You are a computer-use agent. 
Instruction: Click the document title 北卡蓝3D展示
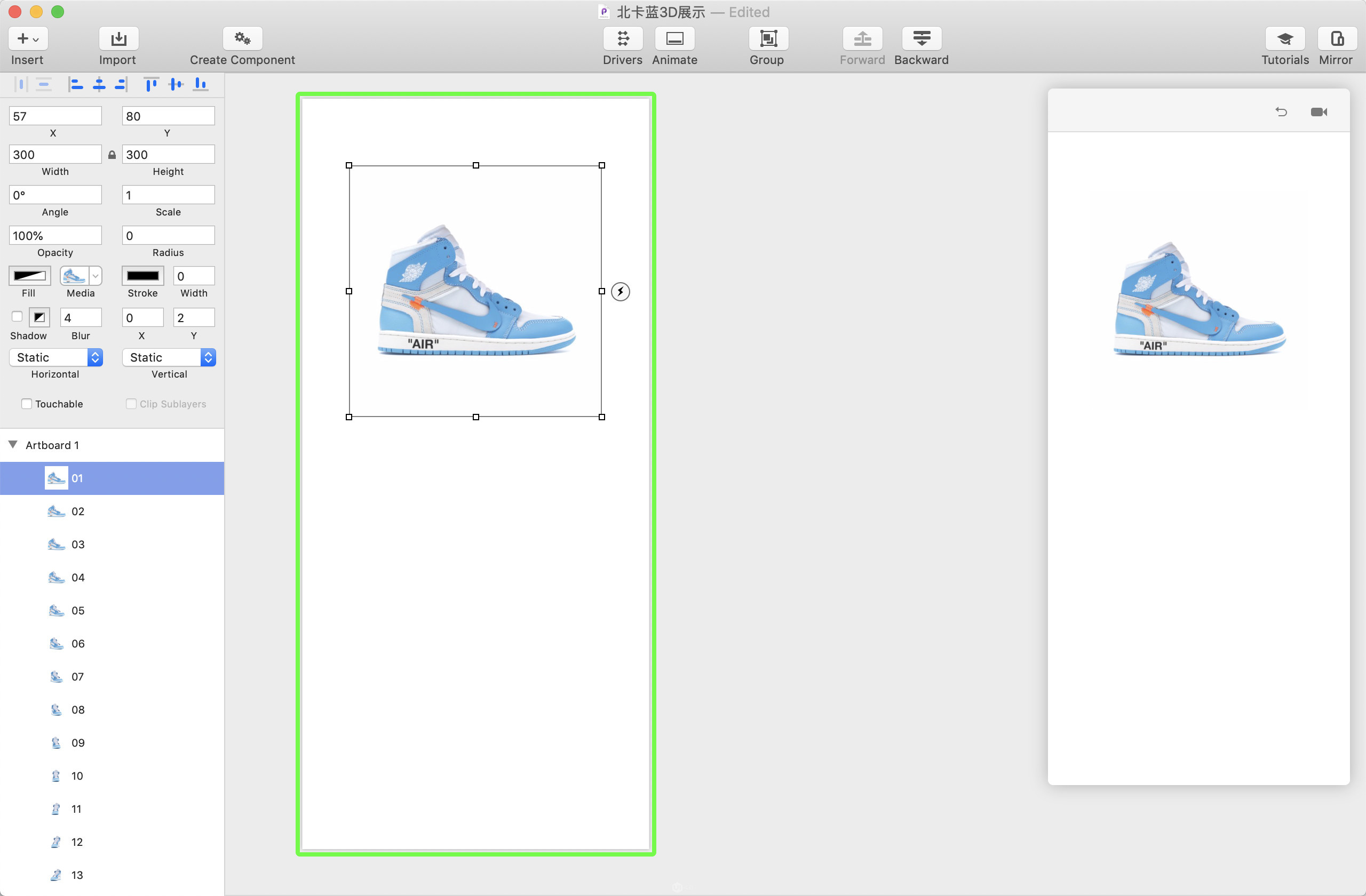[661, 12]
